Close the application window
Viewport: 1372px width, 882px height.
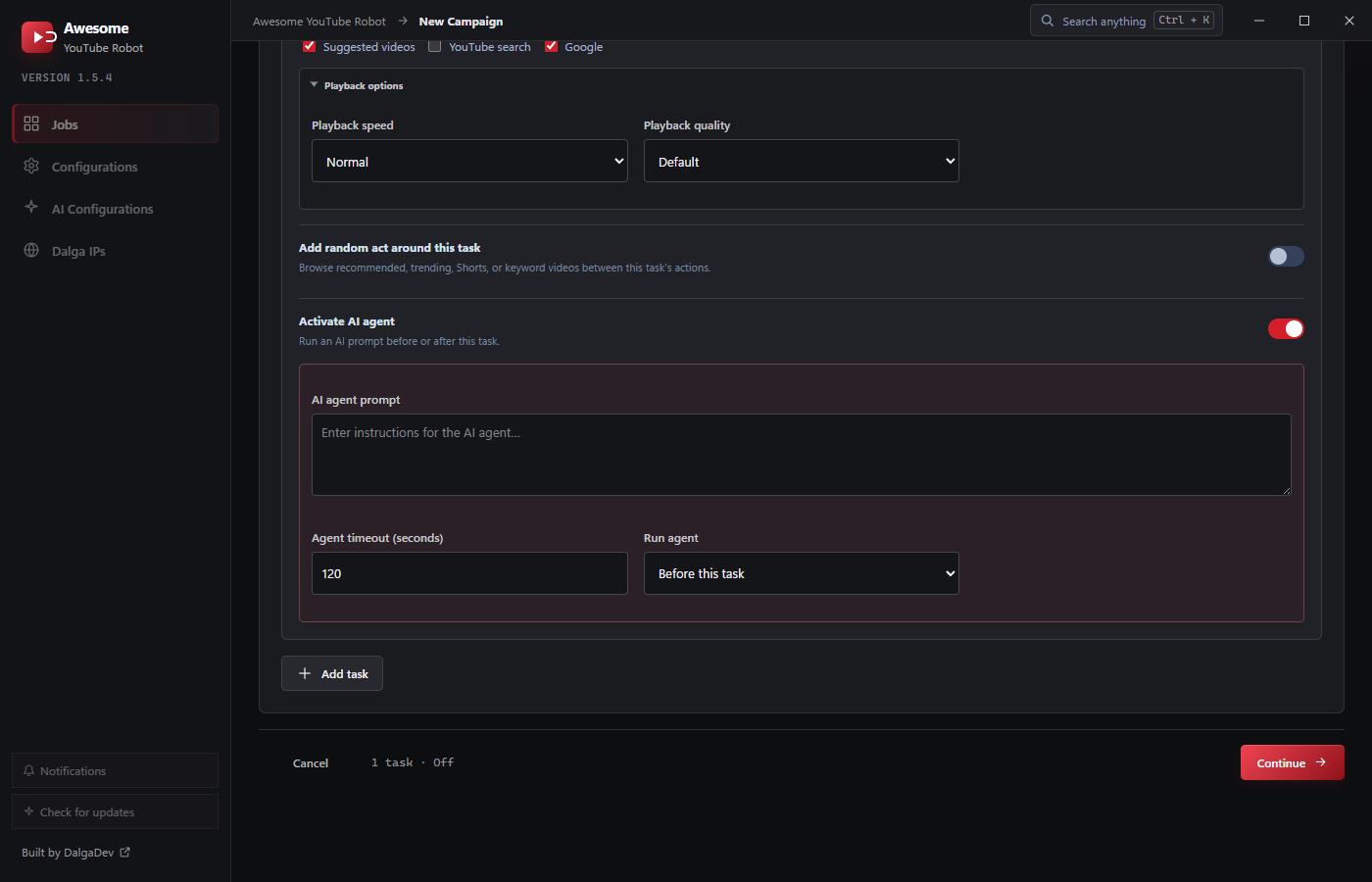click(1349, 21)
